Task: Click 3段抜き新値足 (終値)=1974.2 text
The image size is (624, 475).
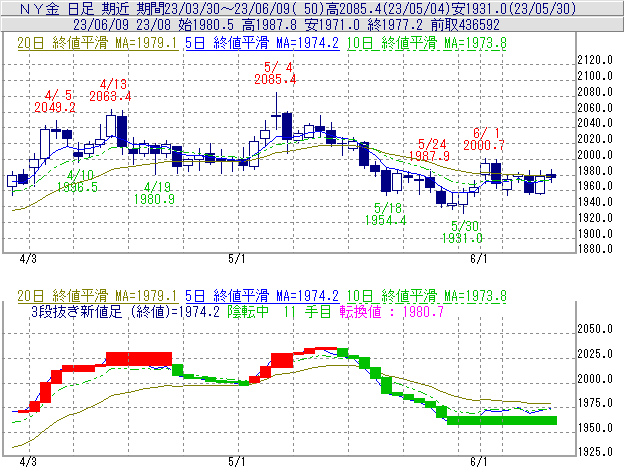Action: tap(125, 311)
